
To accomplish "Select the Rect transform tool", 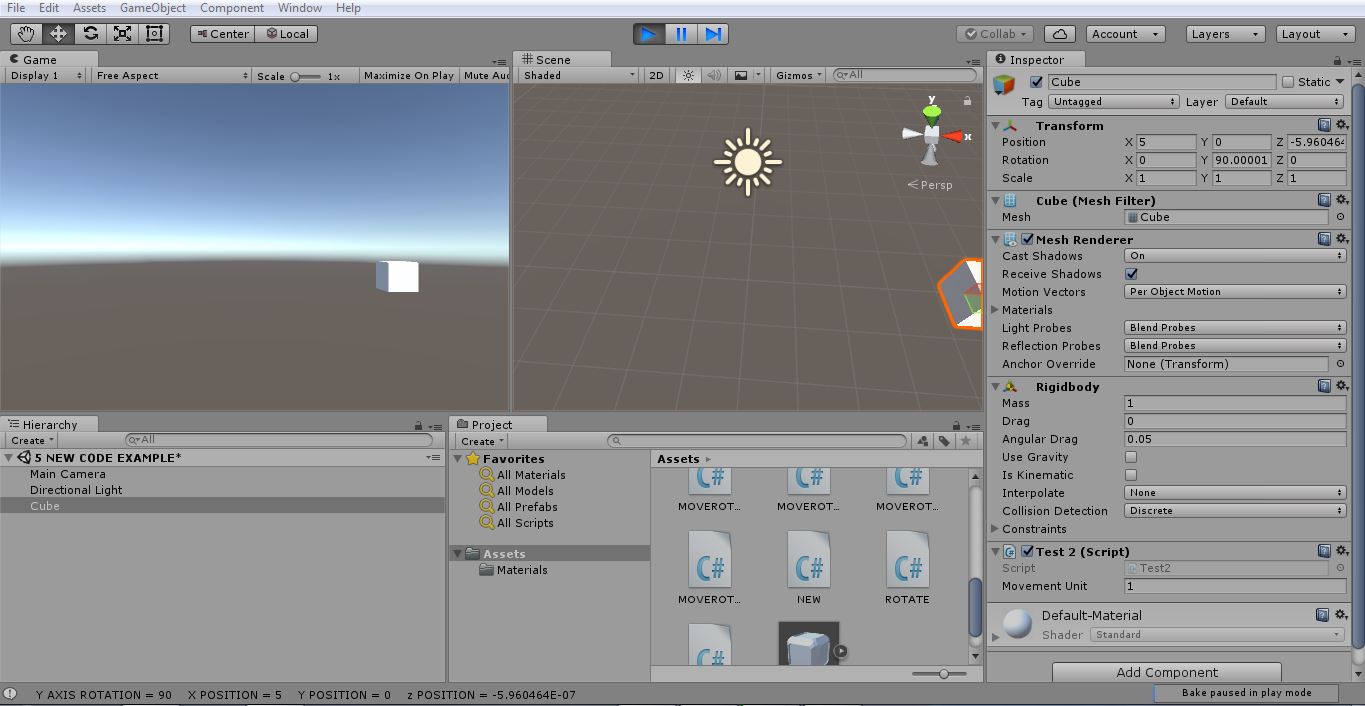I will click(x=153, y=33).
